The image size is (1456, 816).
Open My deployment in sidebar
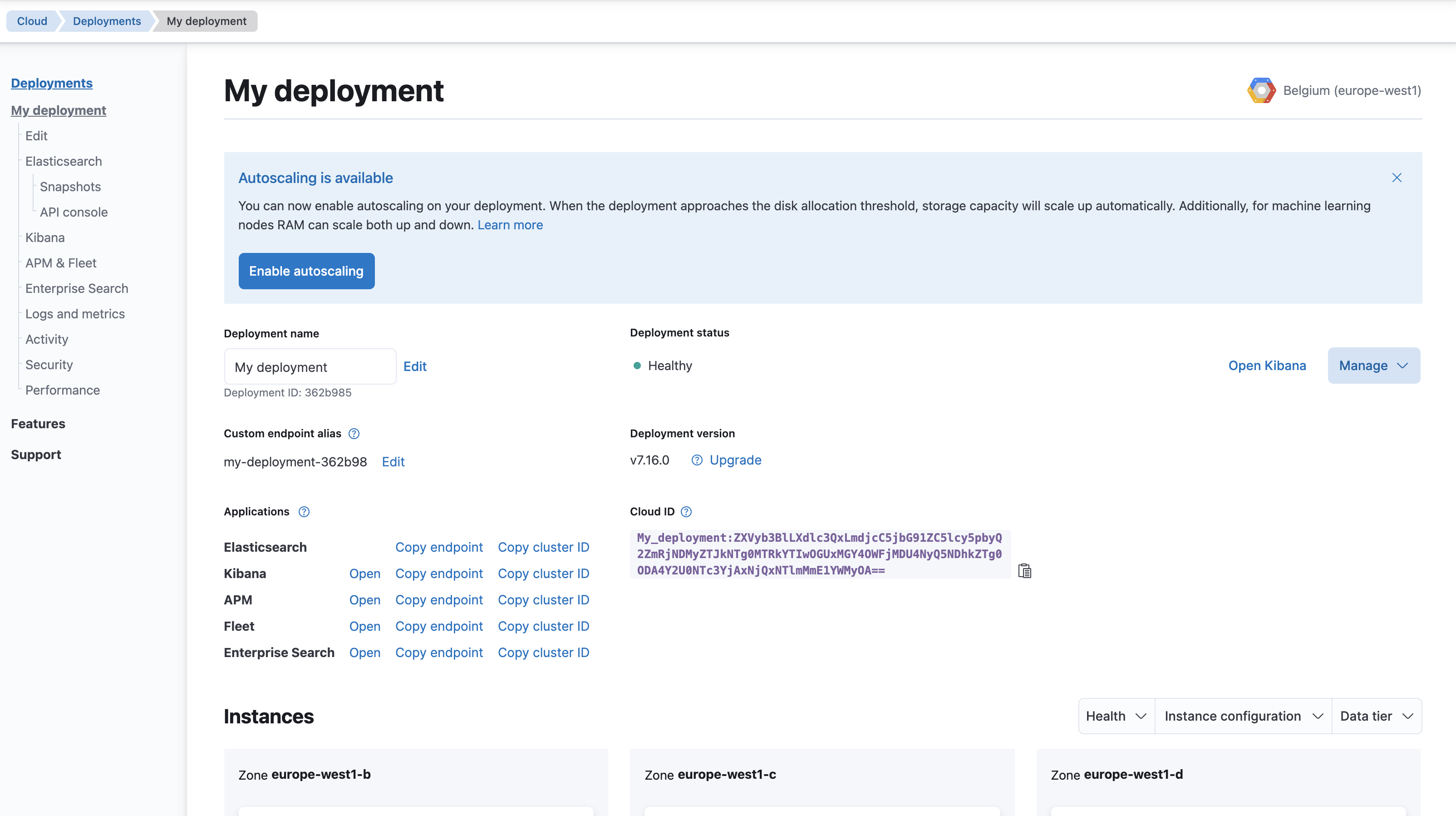[x=58, y=110]
